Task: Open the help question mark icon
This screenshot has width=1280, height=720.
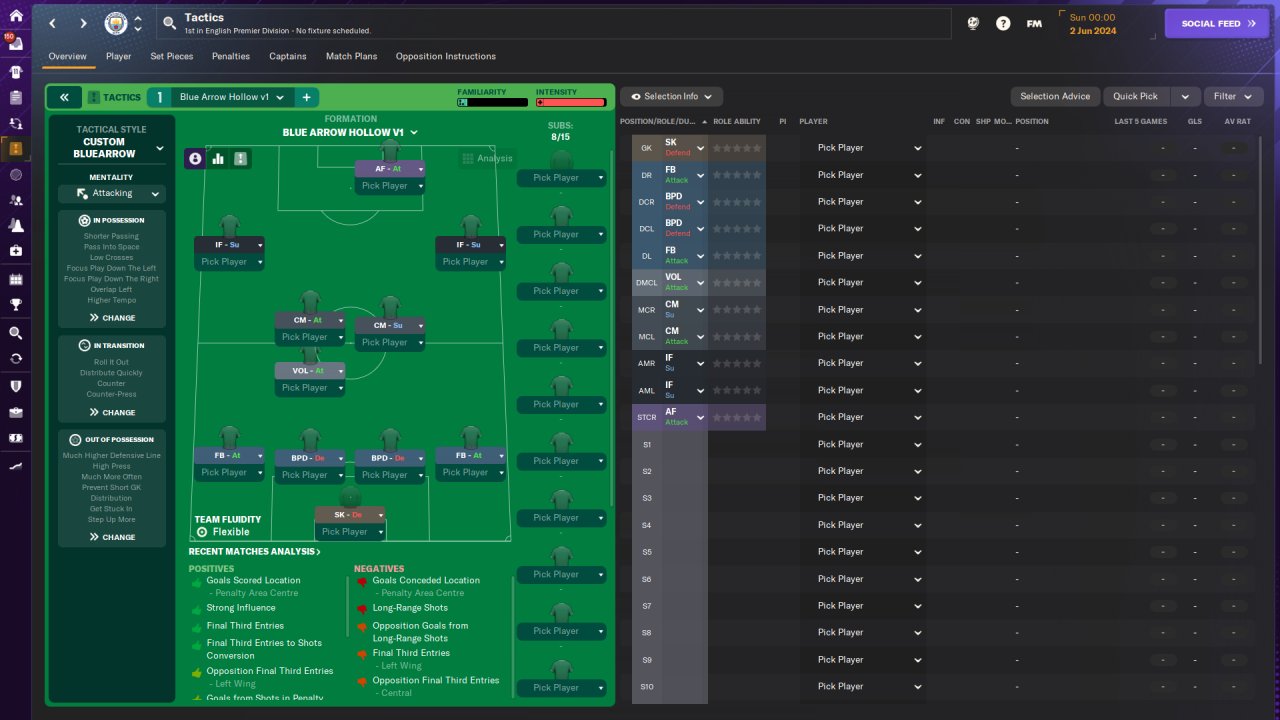Action: (1003, 23)
